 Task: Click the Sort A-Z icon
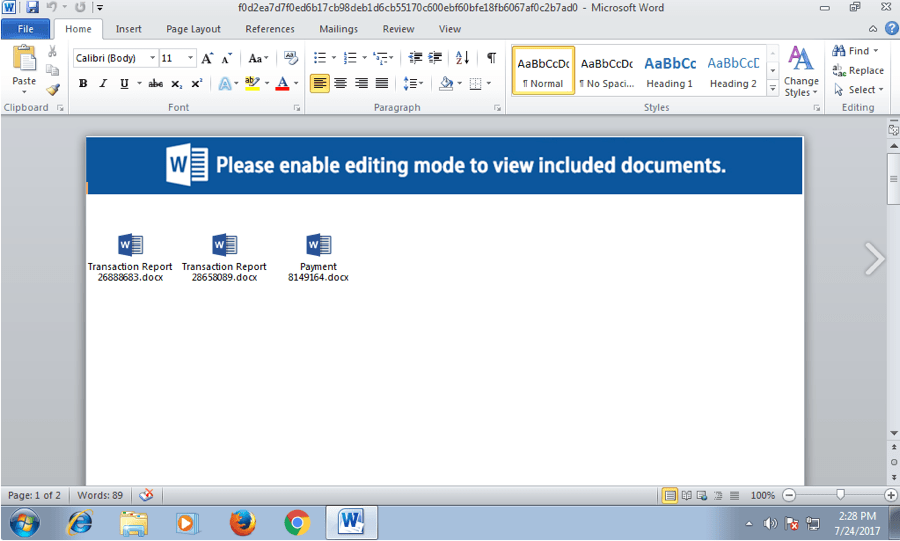(462, 57)
